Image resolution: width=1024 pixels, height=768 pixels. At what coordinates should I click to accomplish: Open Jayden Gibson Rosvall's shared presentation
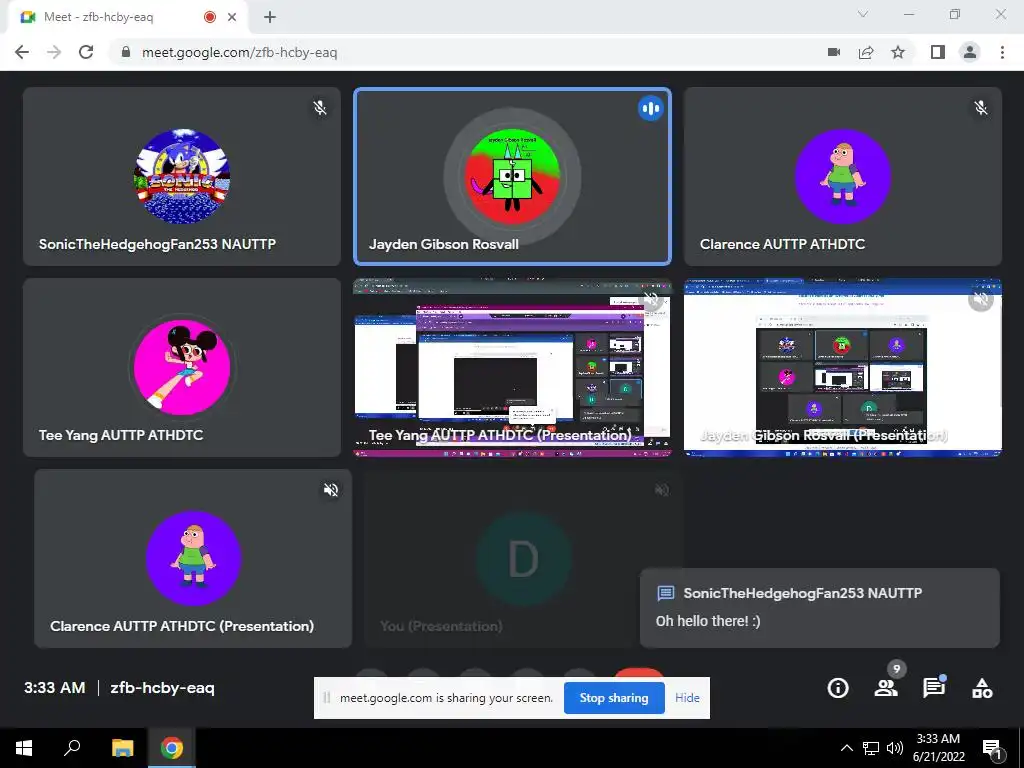click(842, 367)
